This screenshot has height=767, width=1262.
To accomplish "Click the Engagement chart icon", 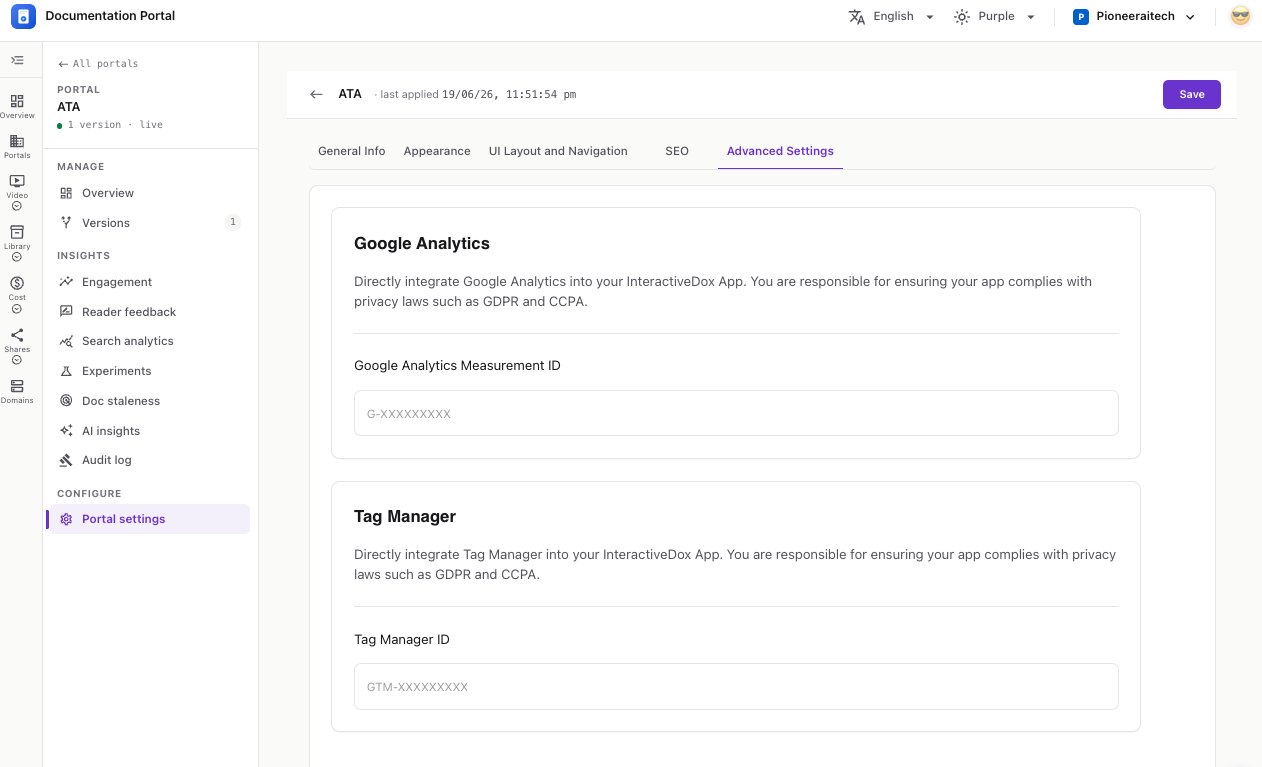I will tap(66, 282).
